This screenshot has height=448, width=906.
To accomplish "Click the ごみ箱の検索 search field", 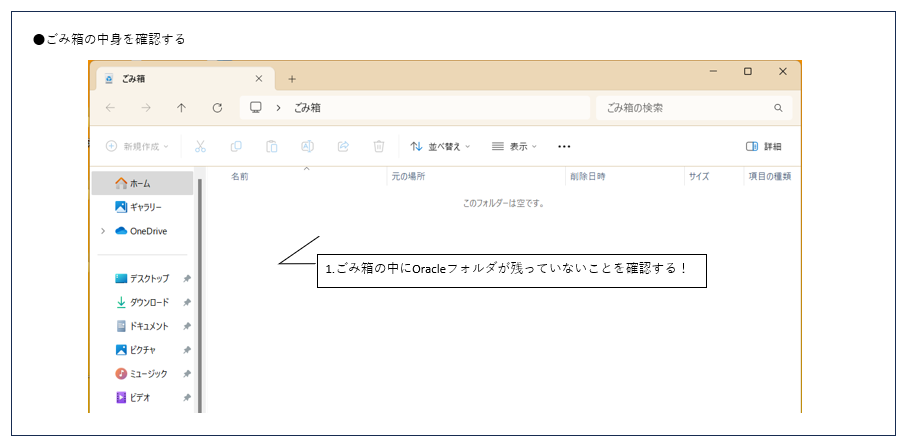I will tap(693, 108).
